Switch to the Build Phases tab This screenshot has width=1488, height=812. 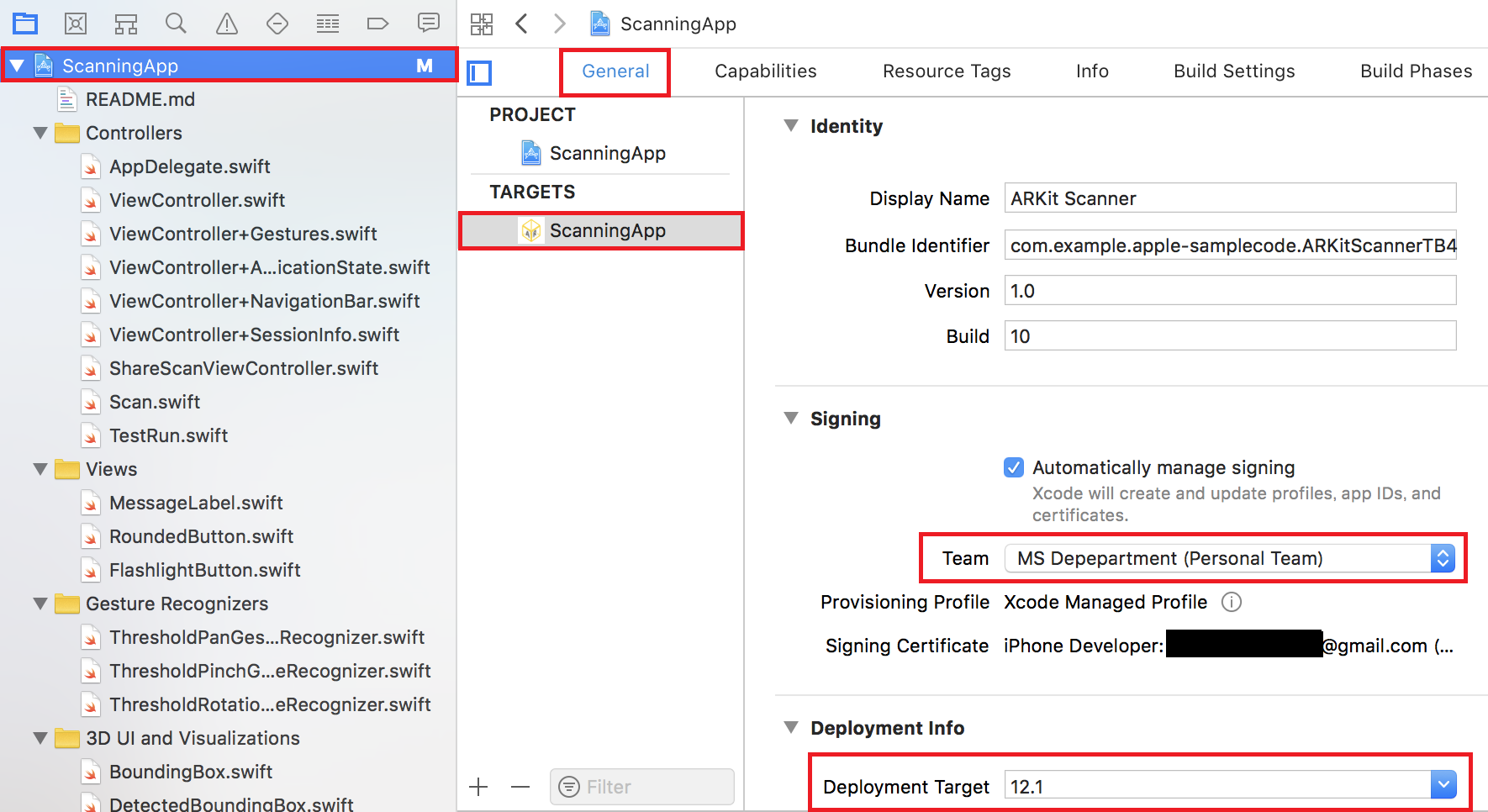click(x=1417, y=71)
